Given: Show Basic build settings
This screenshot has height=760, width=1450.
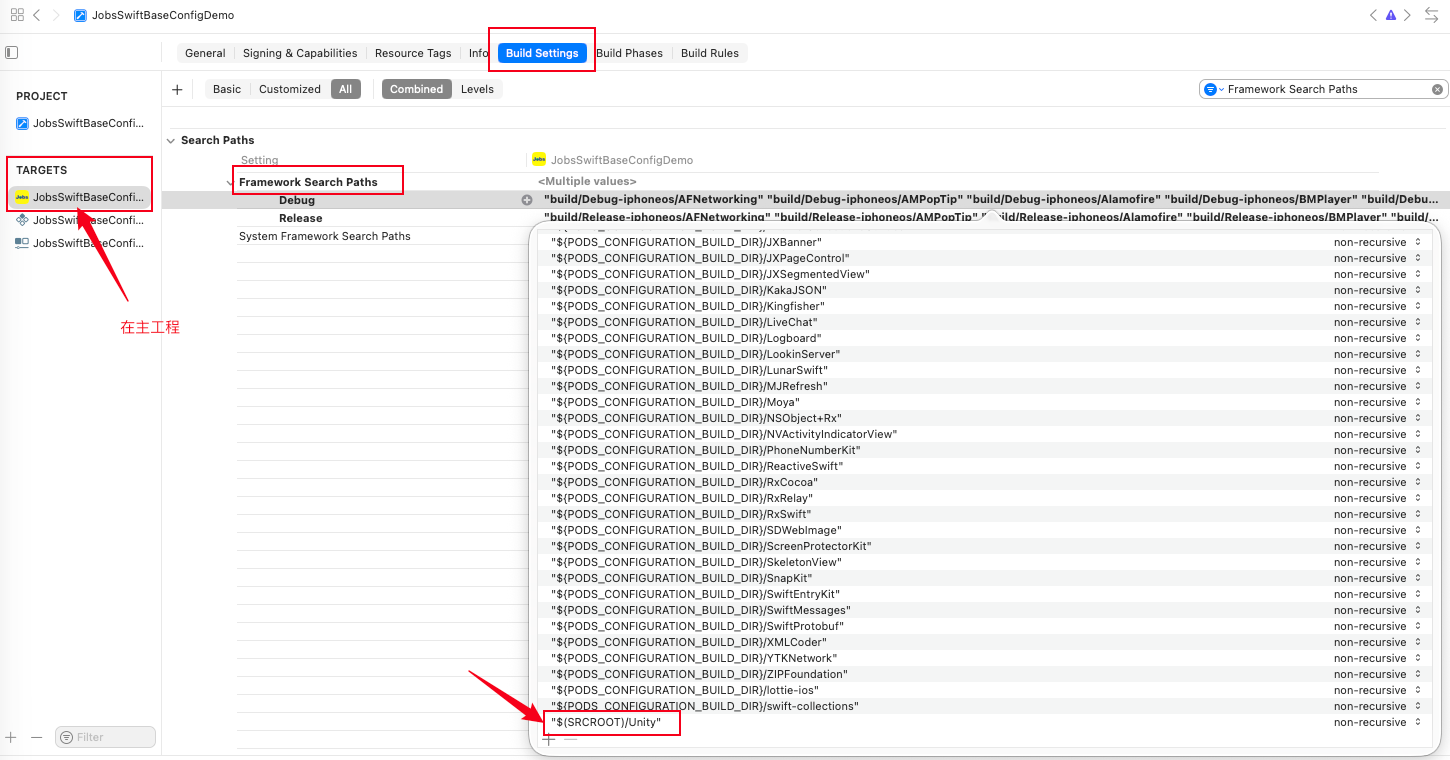Looking at the screenshot, I should click(x=227, y=89).
